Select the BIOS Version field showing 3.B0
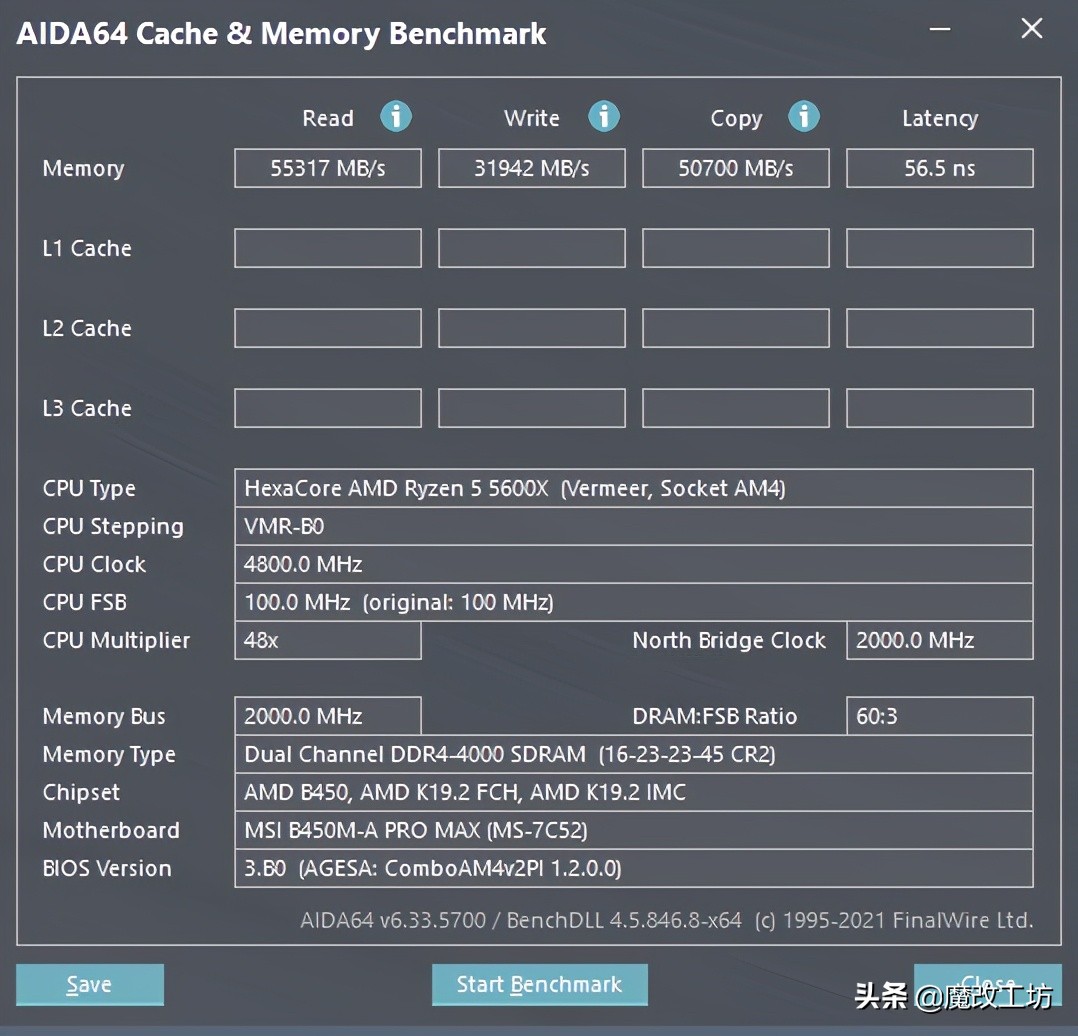The image size is (1078, 1036). (633, 868)
